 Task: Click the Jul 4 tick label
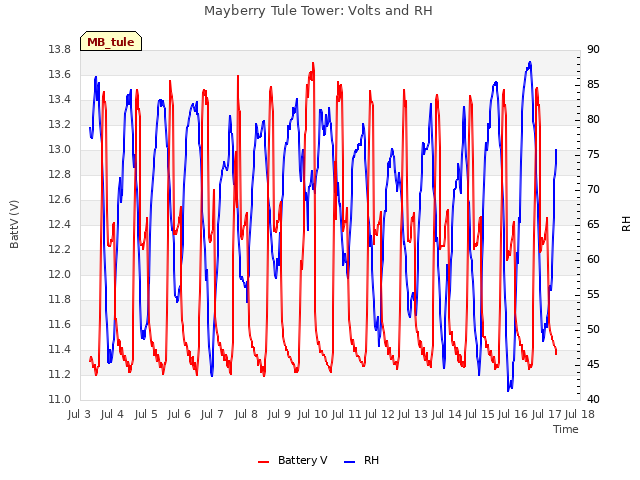[112, 414]
